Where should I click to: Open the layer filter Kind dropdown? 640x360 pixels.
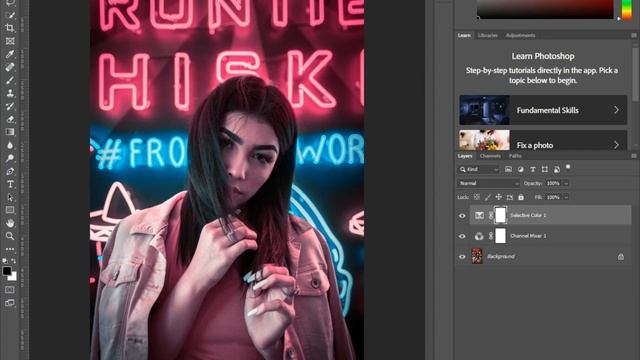479,169
